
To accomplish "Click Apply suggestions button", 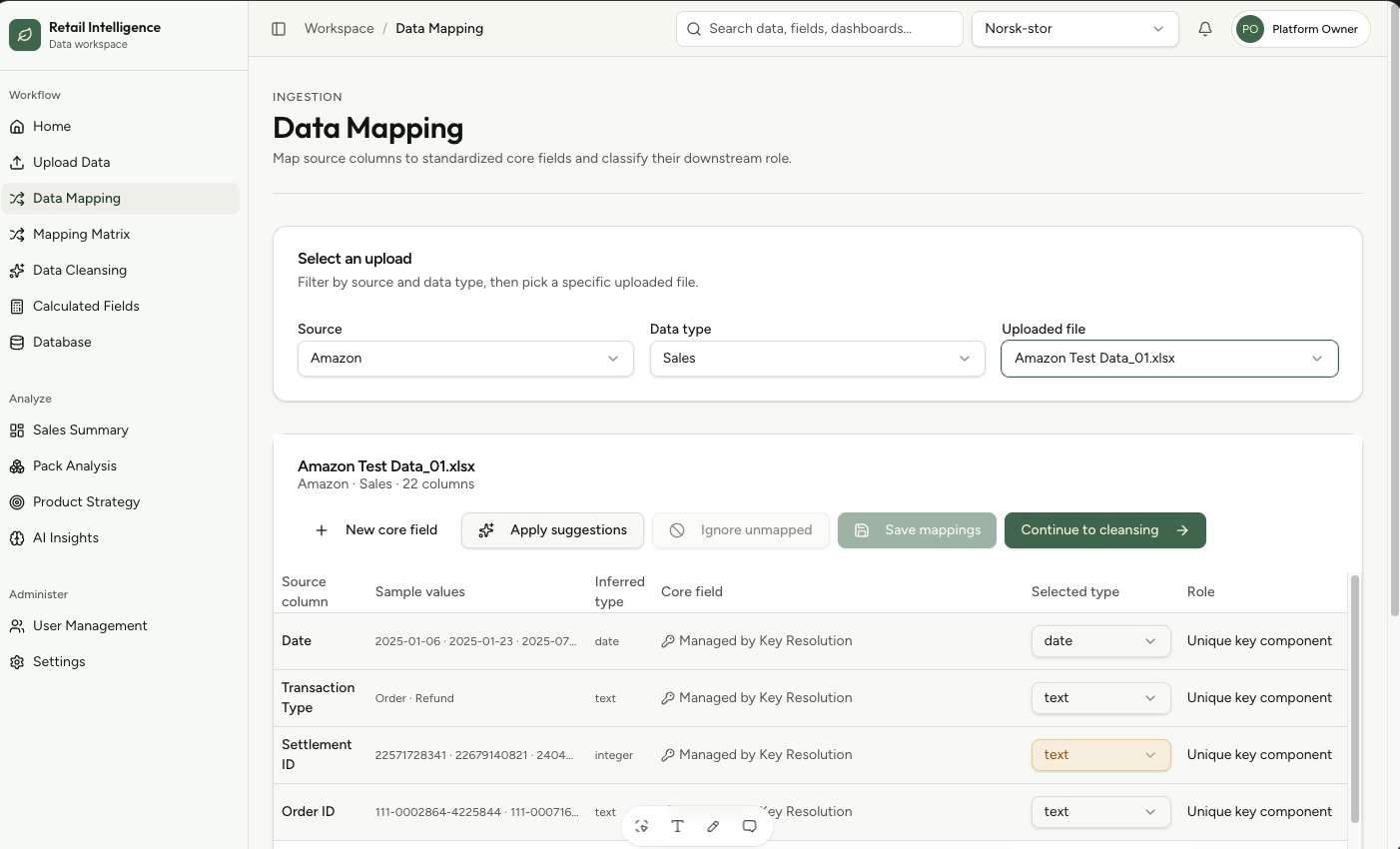I will click(552, 530).
